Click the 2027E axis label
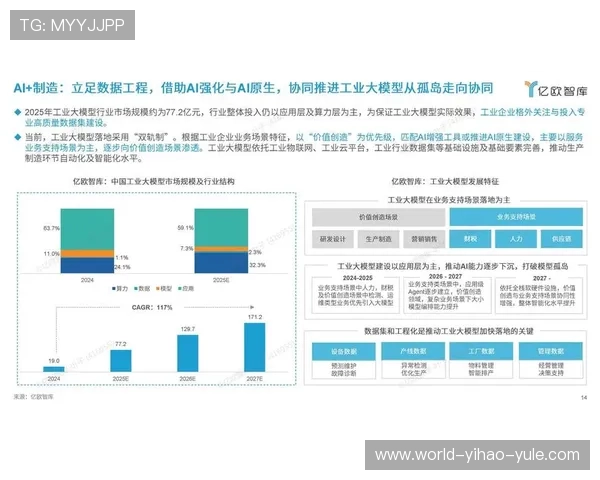 (254, 379)
